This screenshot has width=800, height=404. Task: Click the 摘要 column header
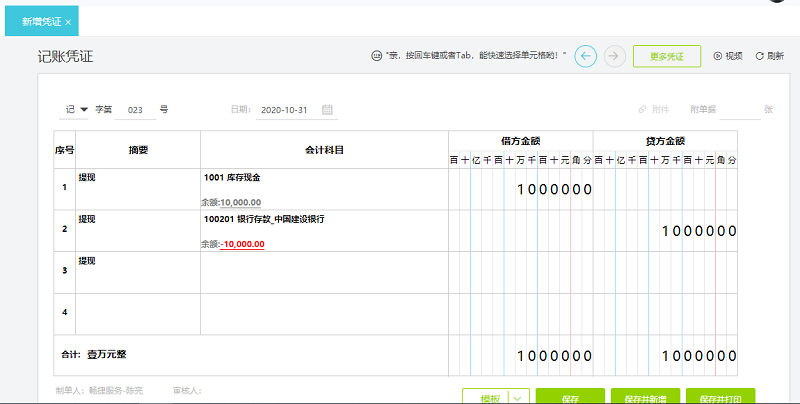tap(138, 150)
